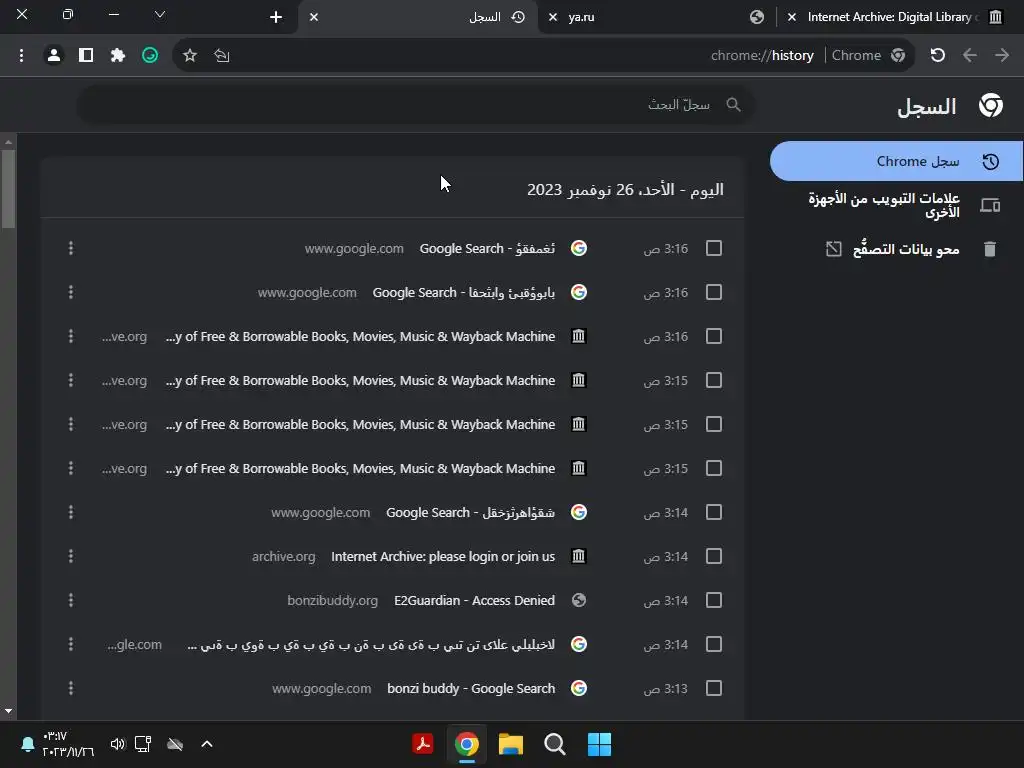Open more actions for Internet Archive login entry

(x=71, y=556)
